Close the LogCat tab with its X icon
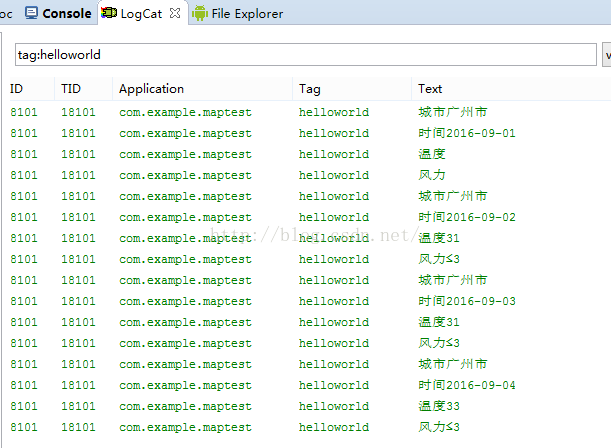This screenshot has height=448, width=611. [175, 13]
